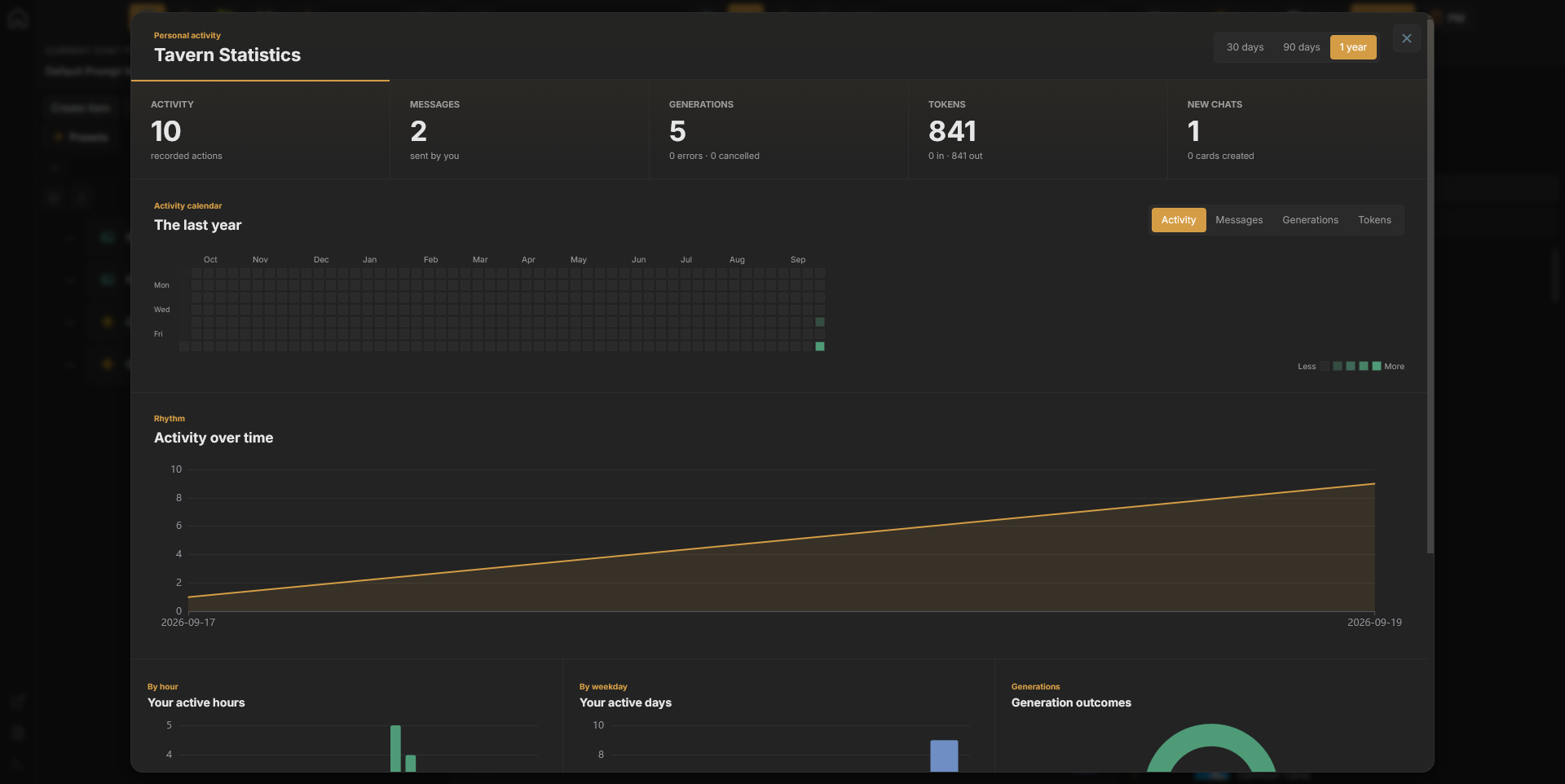Switch the range to 30 days
This screenshot has height=784, width=1565.
(1245, 47)
